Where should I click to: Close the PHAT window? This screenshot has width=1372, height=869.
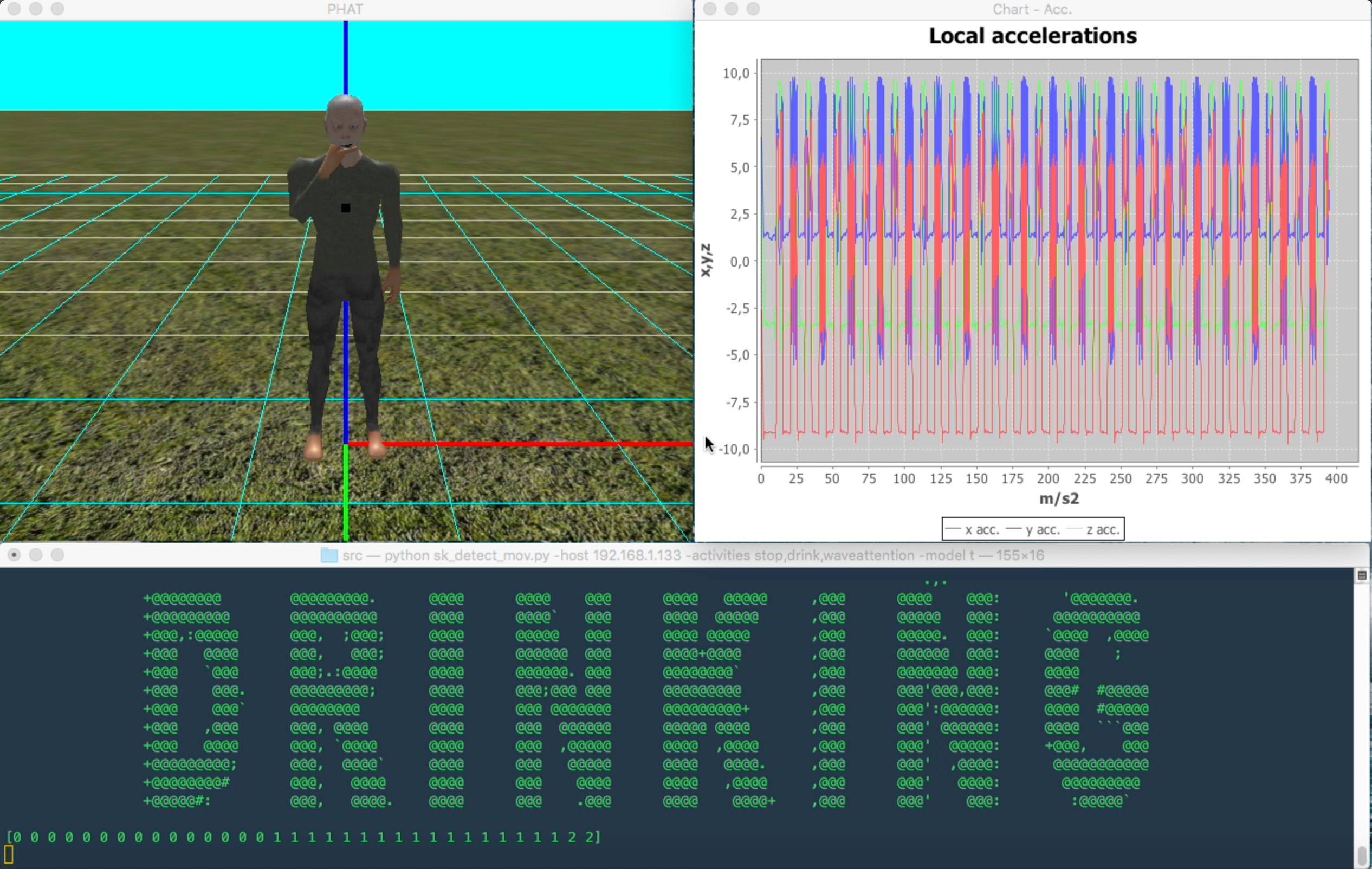coord(14,9)
